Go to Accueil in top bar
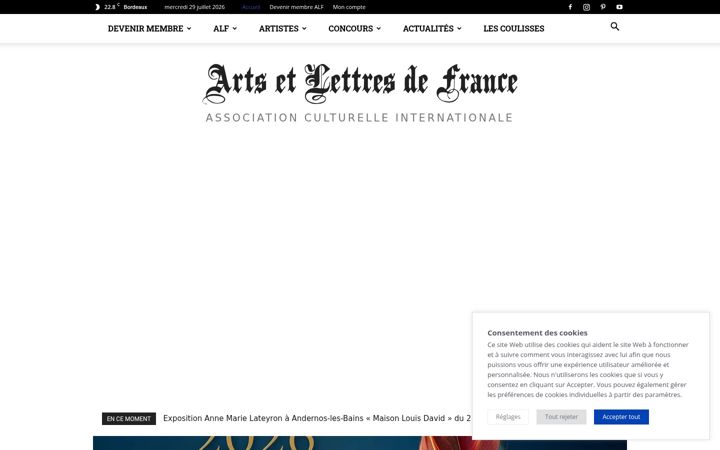Viewport: 720px width, 450px height. click(x=251, y=7)
